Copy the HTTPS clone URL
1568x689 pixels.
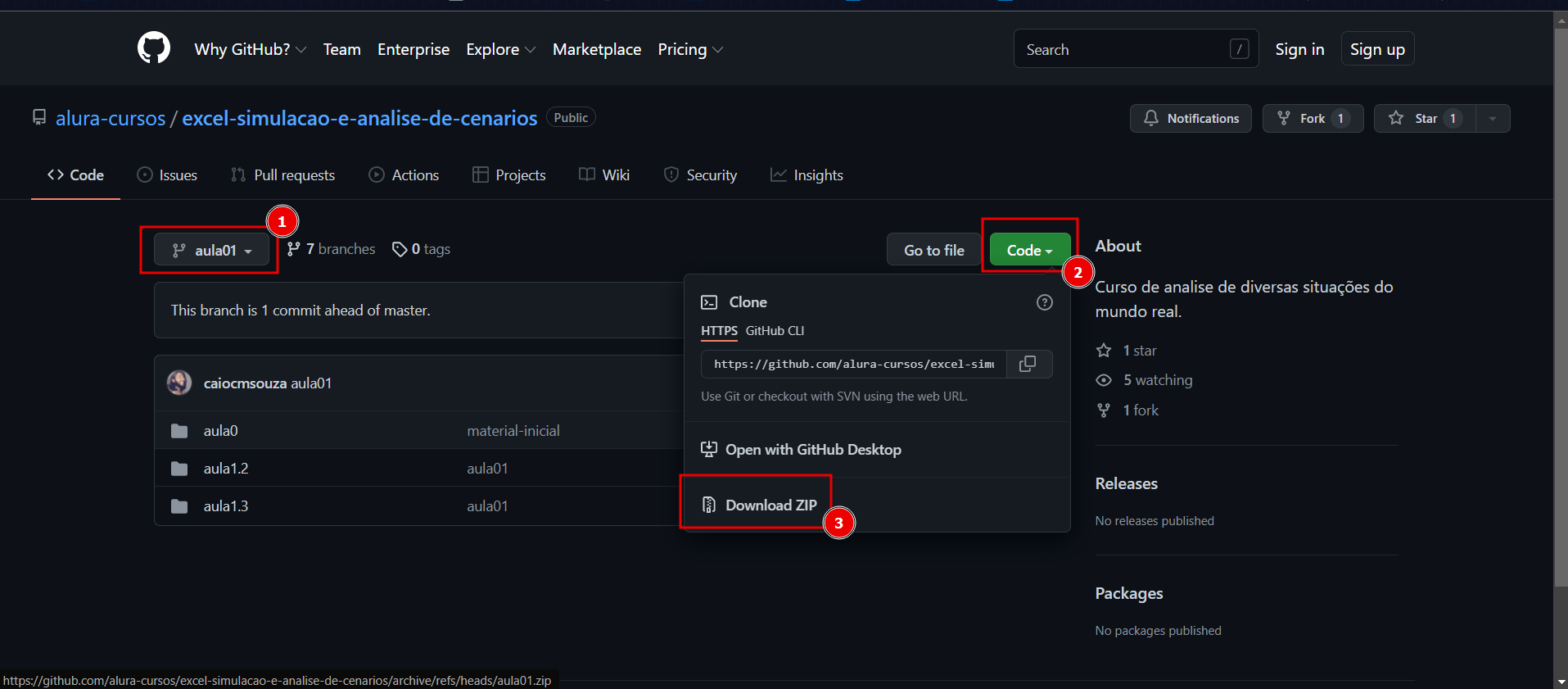(x=1028, y=364)
